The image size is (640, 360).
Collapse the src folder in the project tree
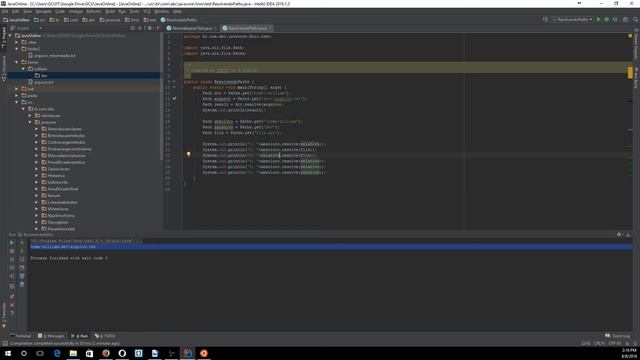click(17, 102)
